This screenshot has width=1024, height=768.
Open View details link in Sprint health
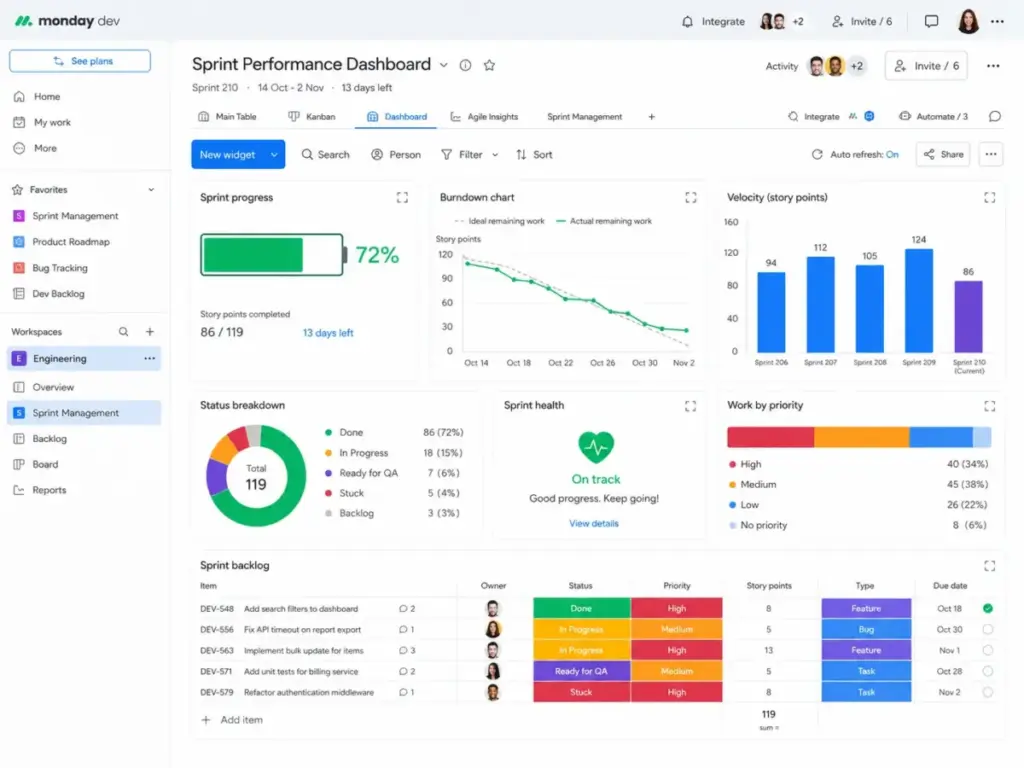coord(594,524)
